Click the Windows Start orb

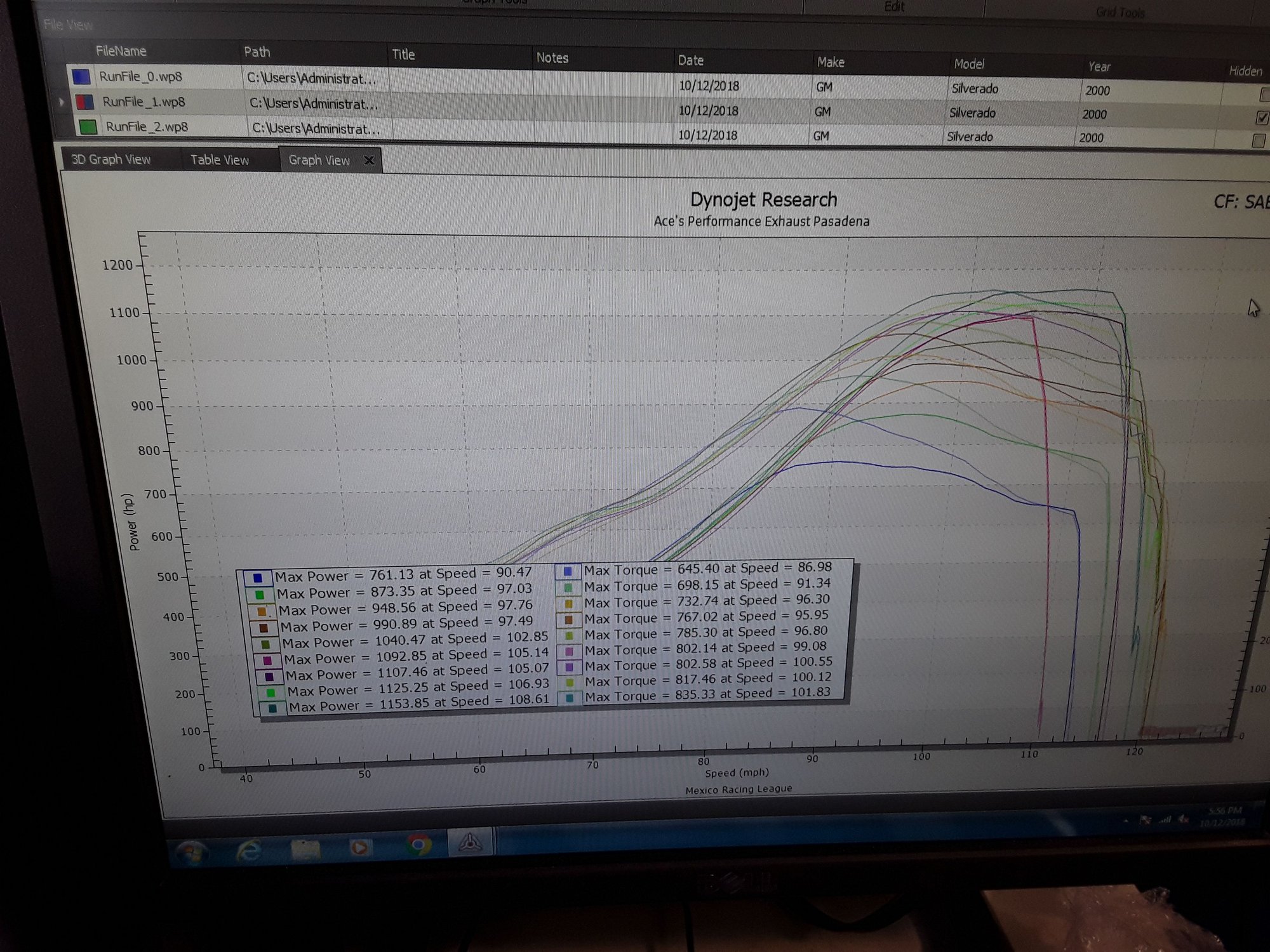pos(192,852)
